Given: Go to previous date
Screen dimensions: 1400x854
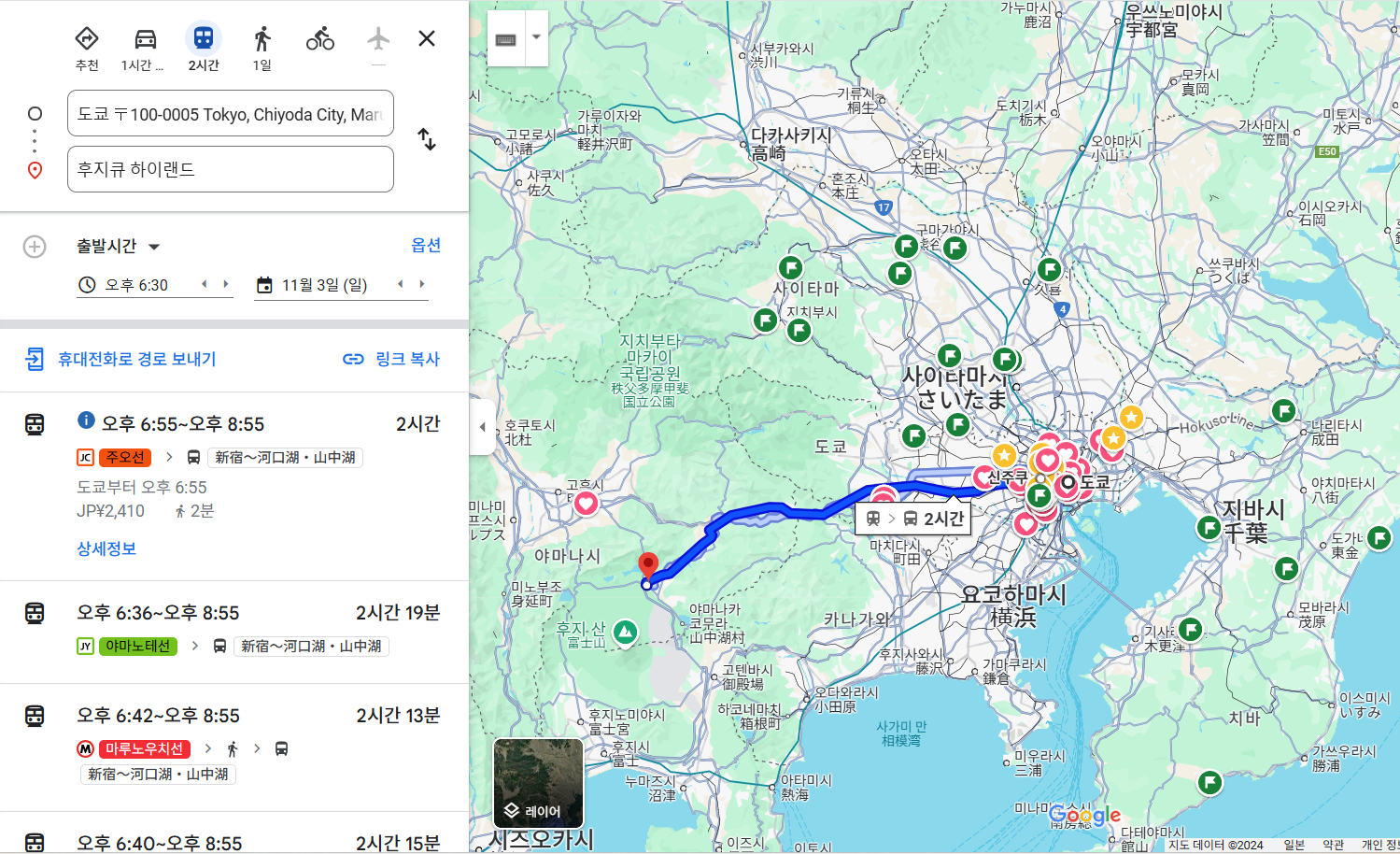Looking at the screenshot, I should pos(401,284).
